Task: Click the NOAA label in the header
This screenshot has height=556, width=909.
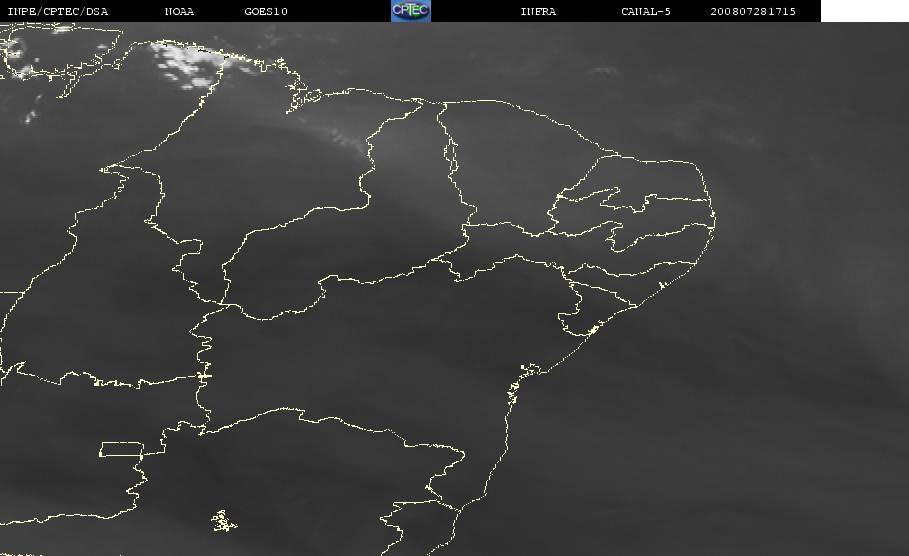Action: [x=179, y=11]
